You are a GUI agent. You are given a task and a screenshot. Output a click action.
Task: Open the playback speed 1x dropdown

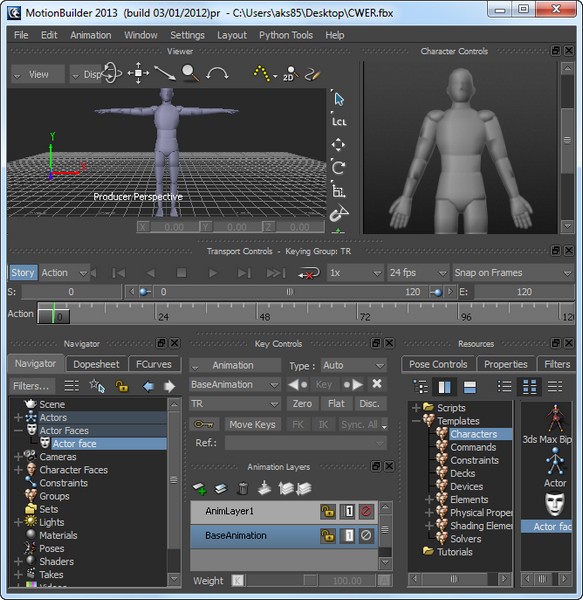point(355,273)
